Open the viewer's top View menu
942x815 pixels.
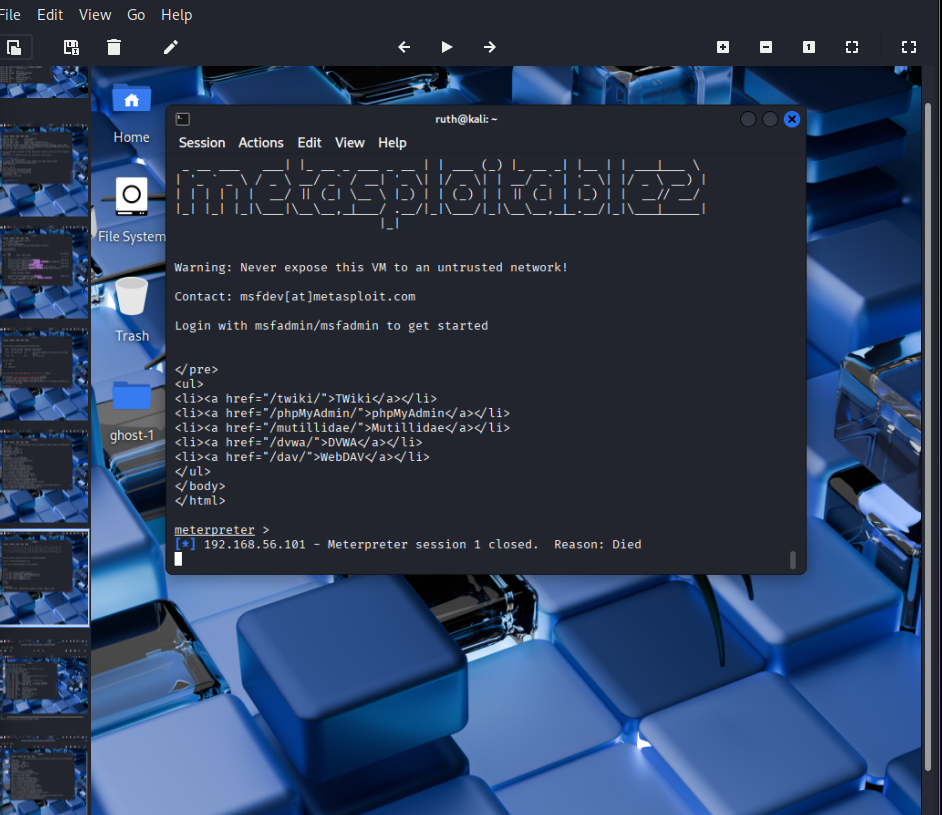[x=95, y=14]
